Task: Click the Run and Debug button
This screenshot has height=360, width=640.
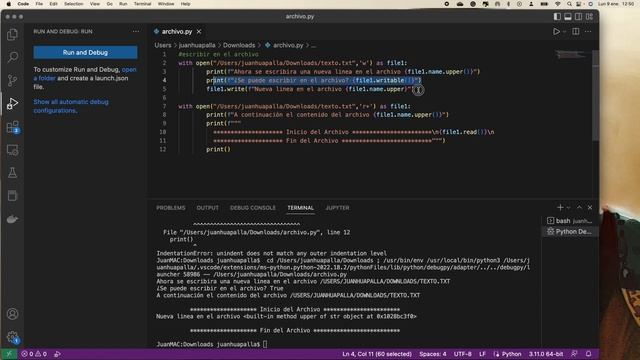Action: pyautogui.click(x=85, y=52)
